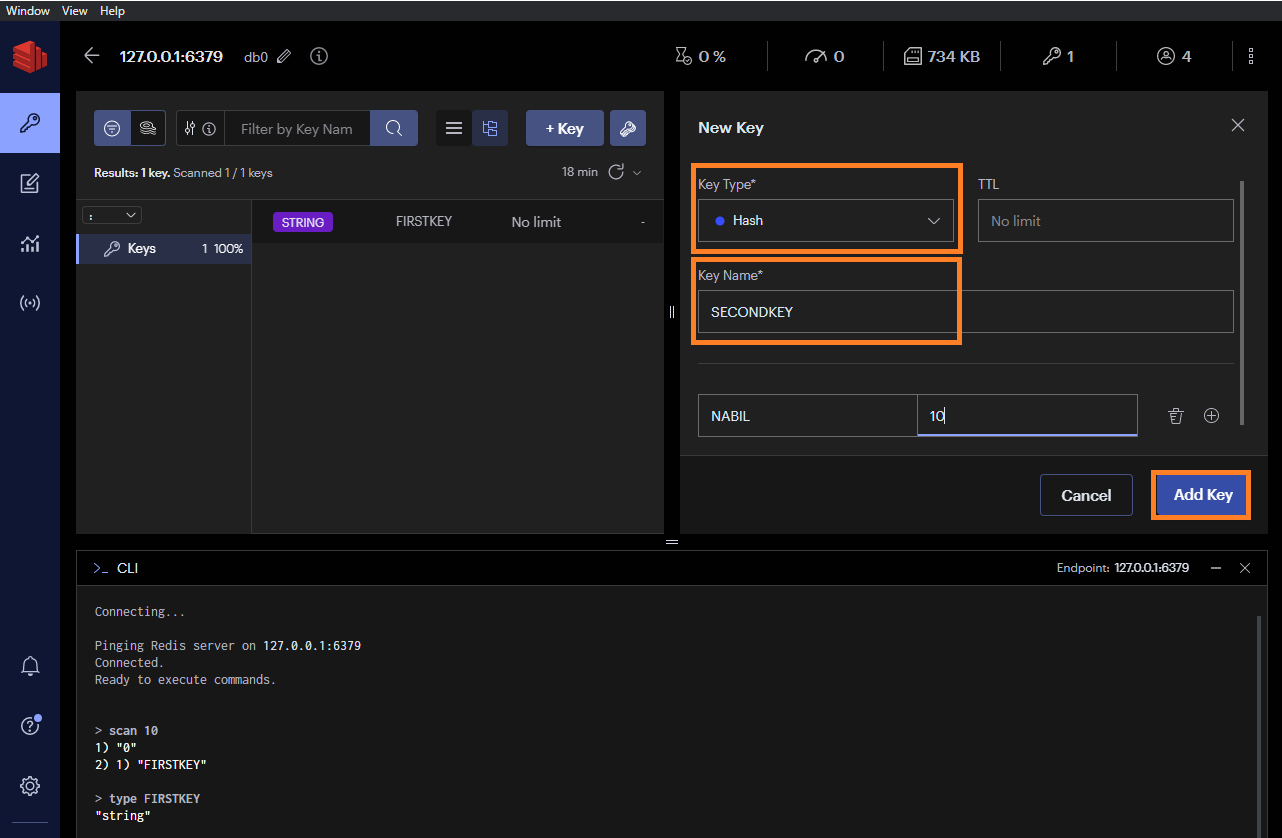Open the notifications bell

click(x=30, y=666)
